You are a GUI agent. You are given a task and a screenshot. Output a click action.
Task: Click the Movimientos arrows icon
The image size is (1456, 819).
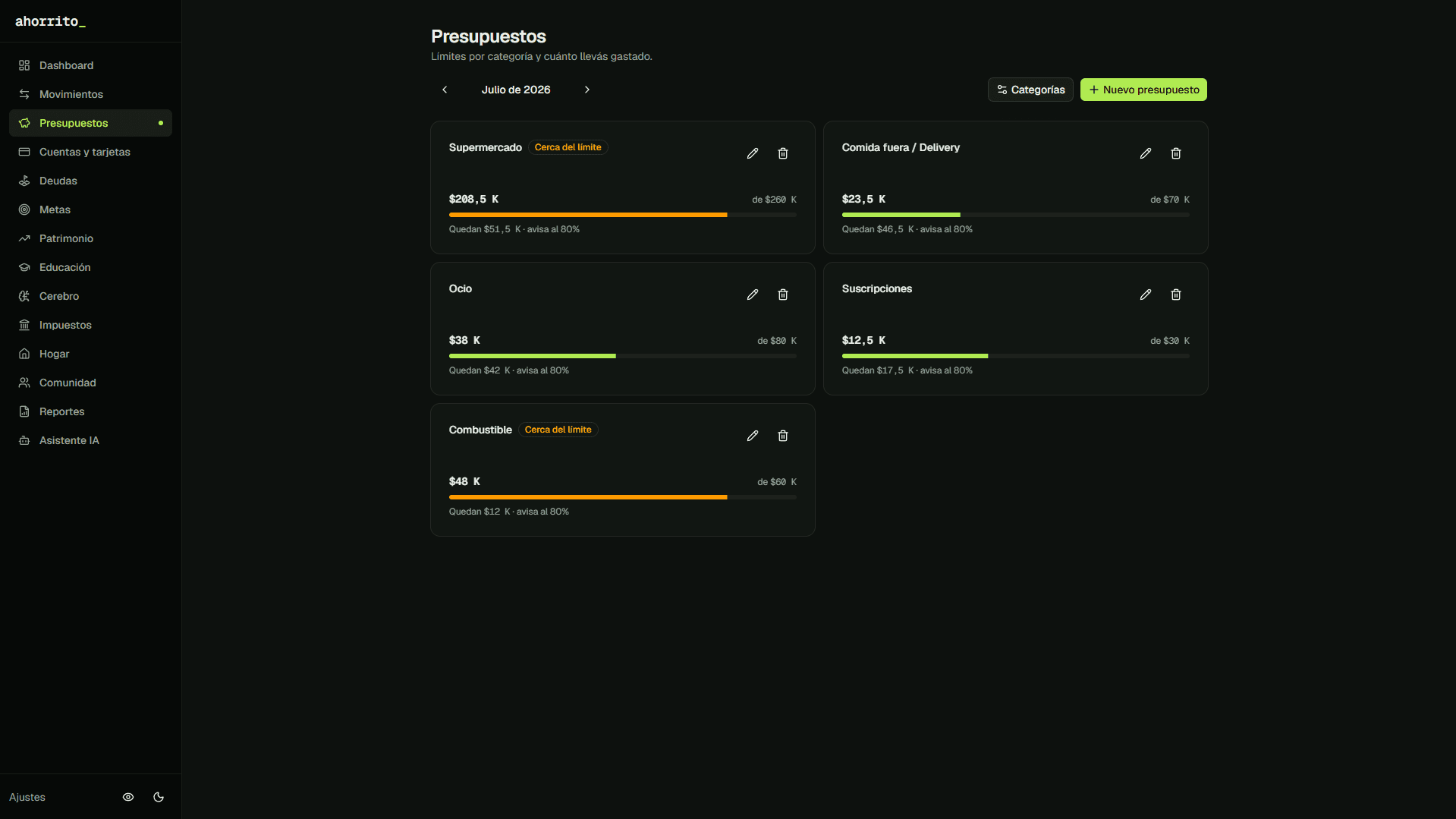pyautogui.click(x=24, y=94)
